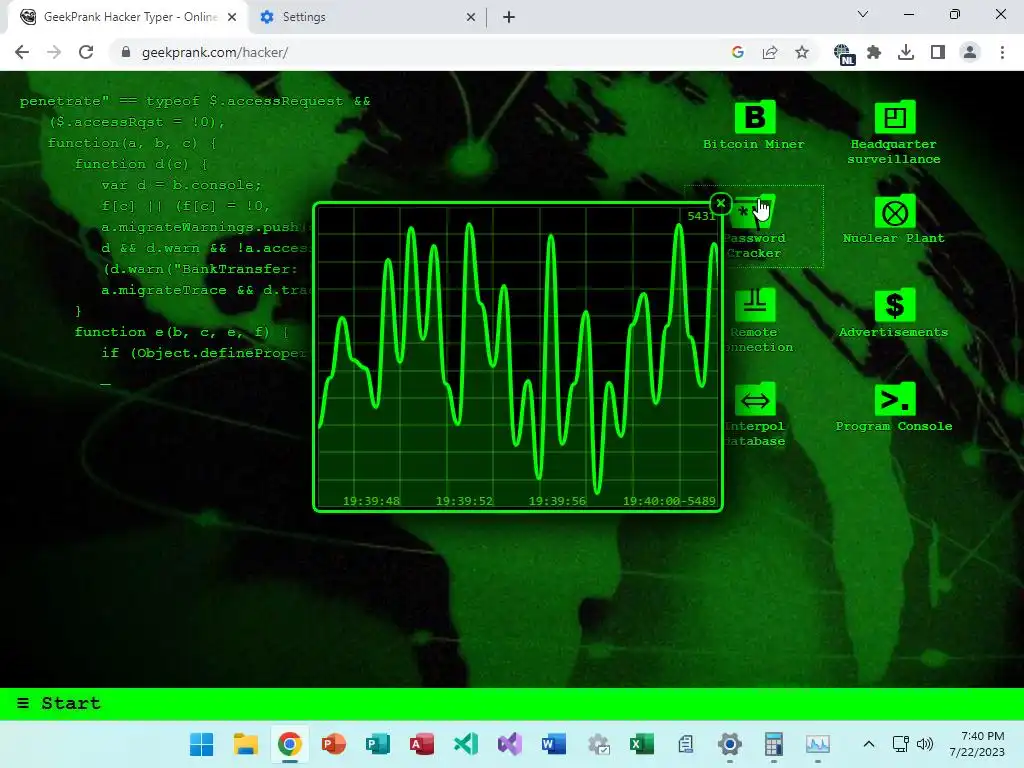Open the Bitcoin Miner icon
The width and height of the screenshot is (1024, 768).
(754, 118)
